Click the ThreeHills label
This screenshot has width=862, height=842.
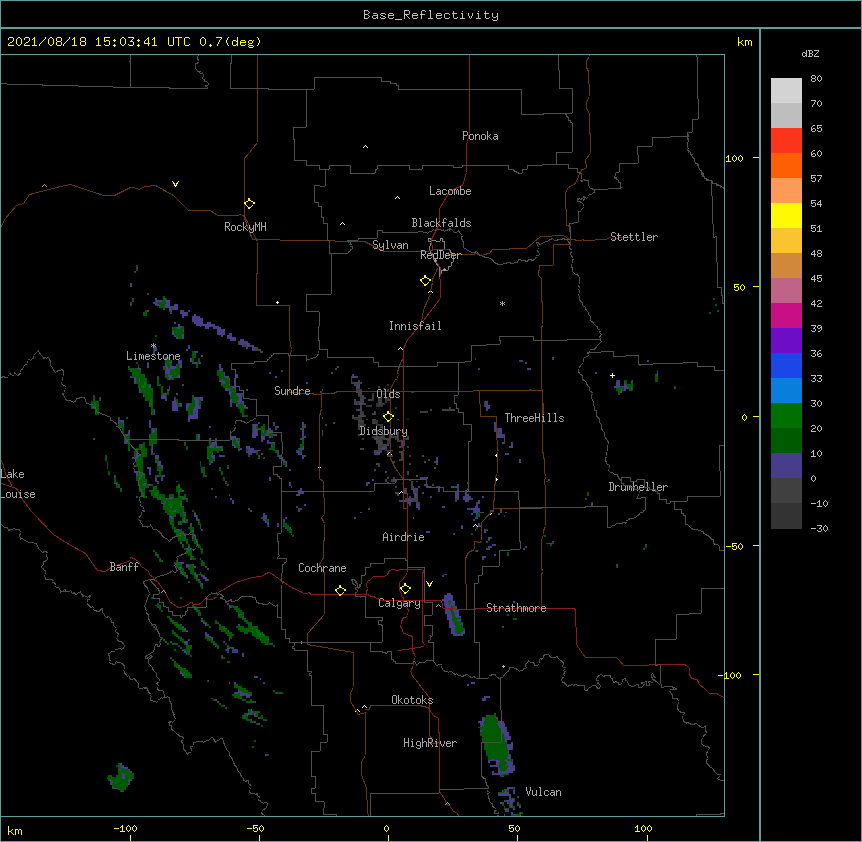tap(534, 418)
